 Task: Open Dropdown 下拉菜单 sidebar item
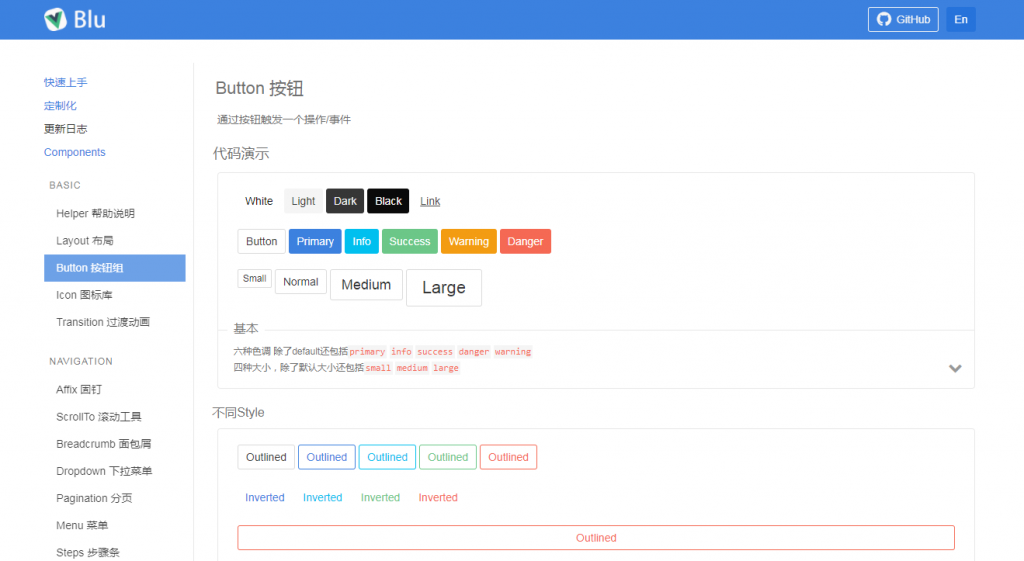(x=104, y=471)
